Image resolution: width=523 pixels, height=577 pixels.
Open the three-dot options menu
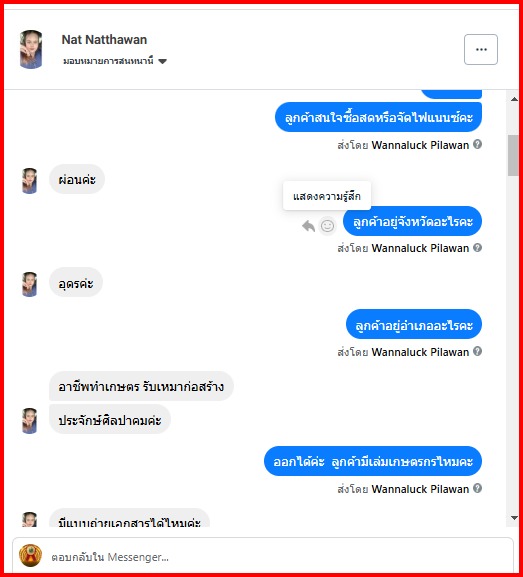click(481, 49)
